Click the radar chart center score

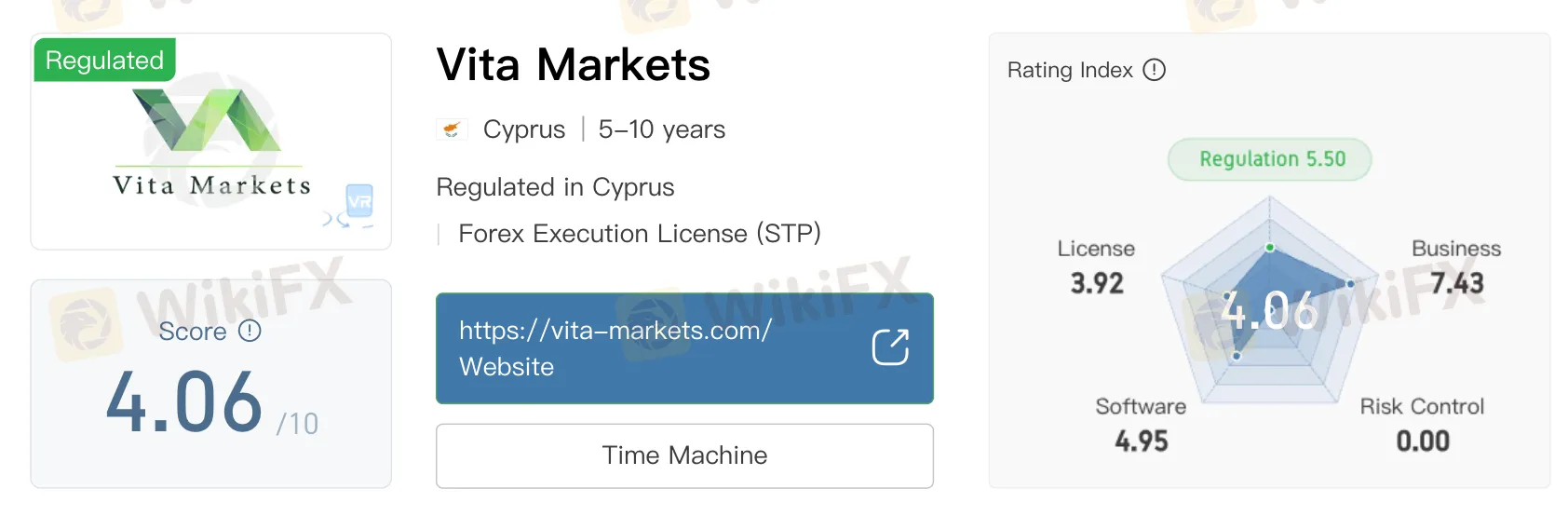click(x=1269, y=310)
